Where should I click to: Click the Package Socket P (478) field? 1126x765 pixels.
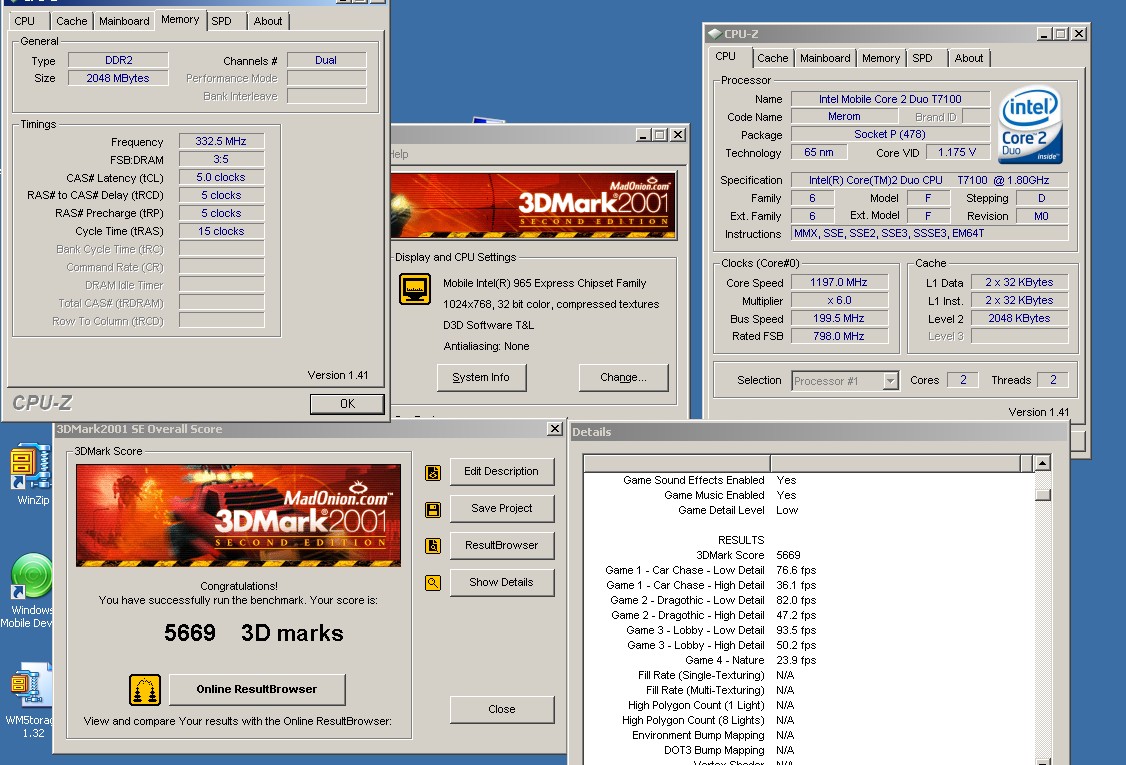coord(890,134)
